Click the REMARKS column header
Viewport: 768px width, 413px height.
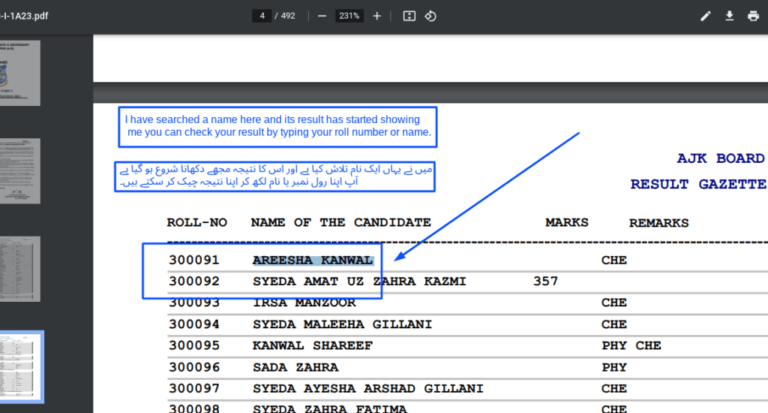pyautogui.click(x=659, y=223)
